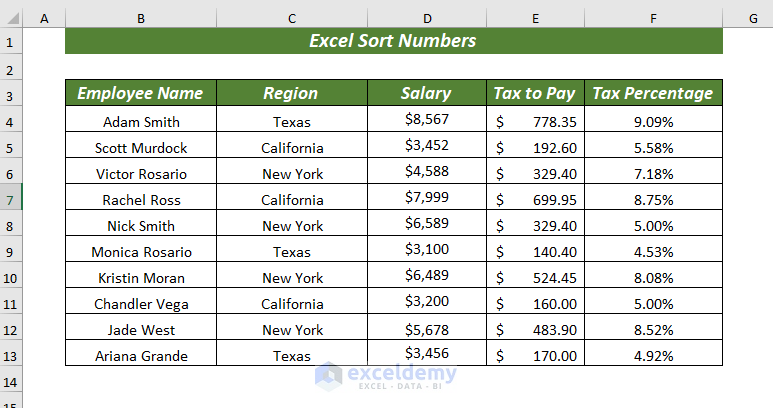Select Jade West's 8.52% cell

[653, 330]
